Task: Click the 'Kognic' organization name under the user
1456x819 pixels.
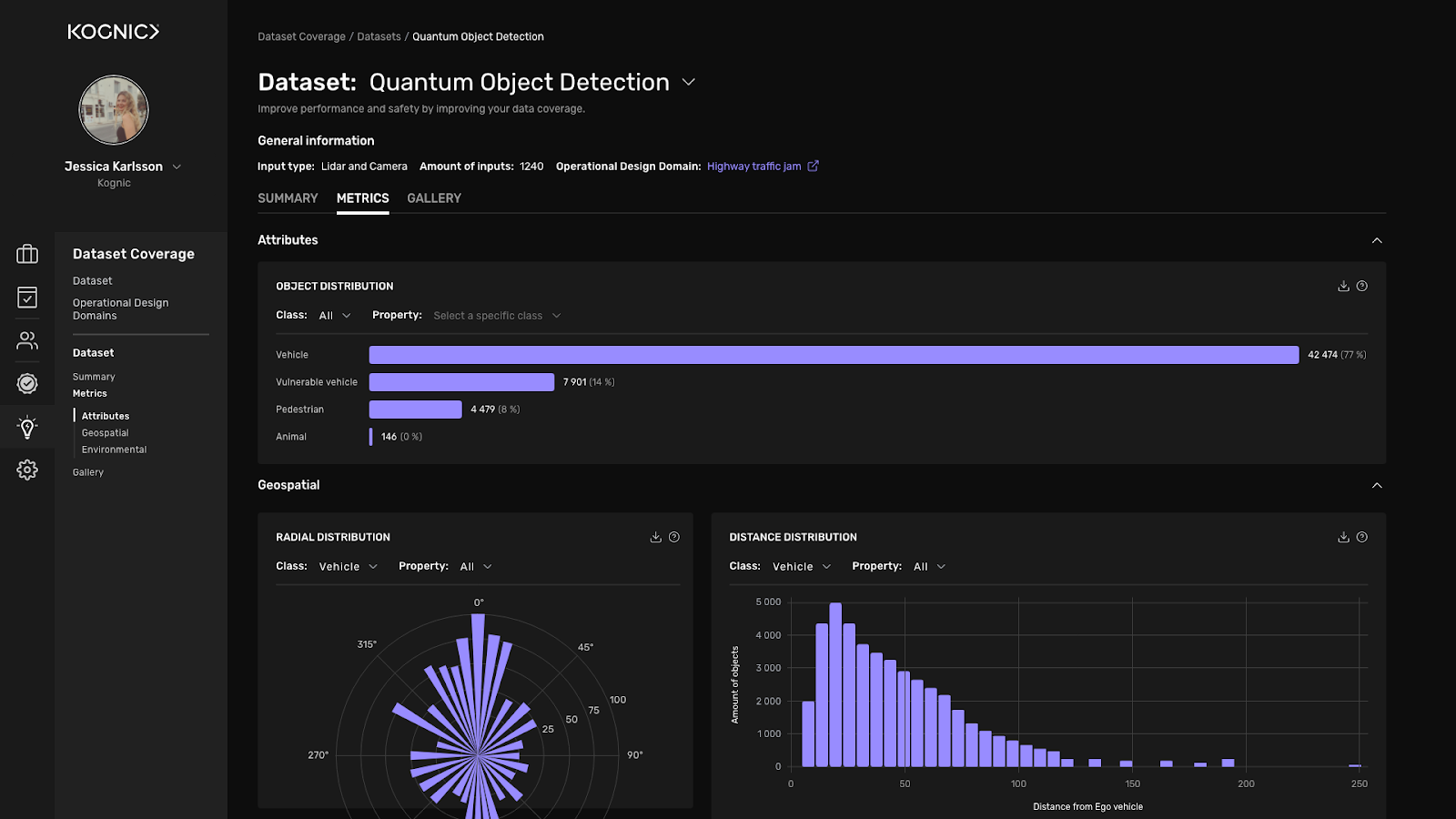Action: (114, 183)
